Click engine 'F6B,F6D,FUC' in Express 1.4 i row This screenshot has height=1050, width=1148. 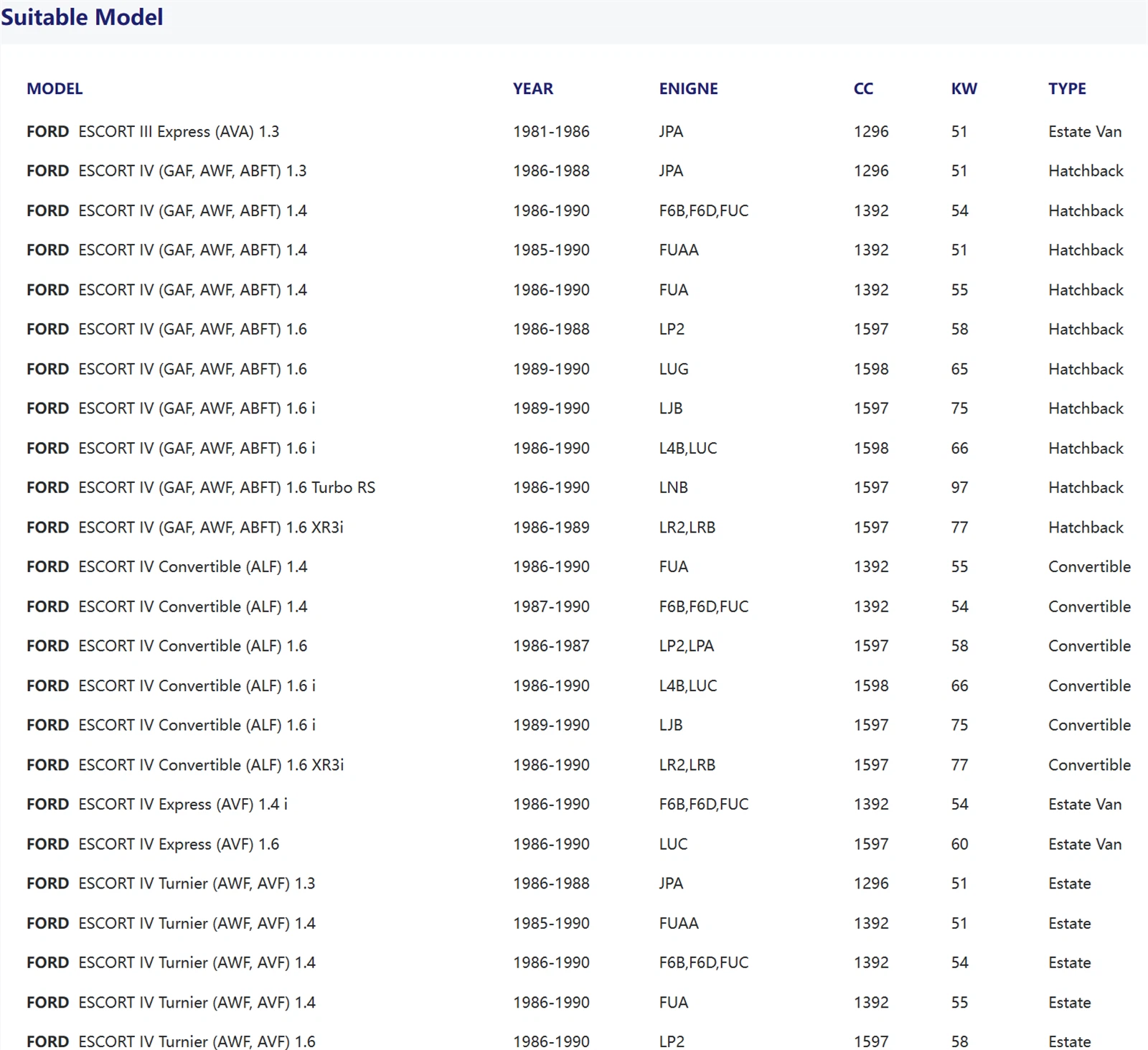pos(704,805)
